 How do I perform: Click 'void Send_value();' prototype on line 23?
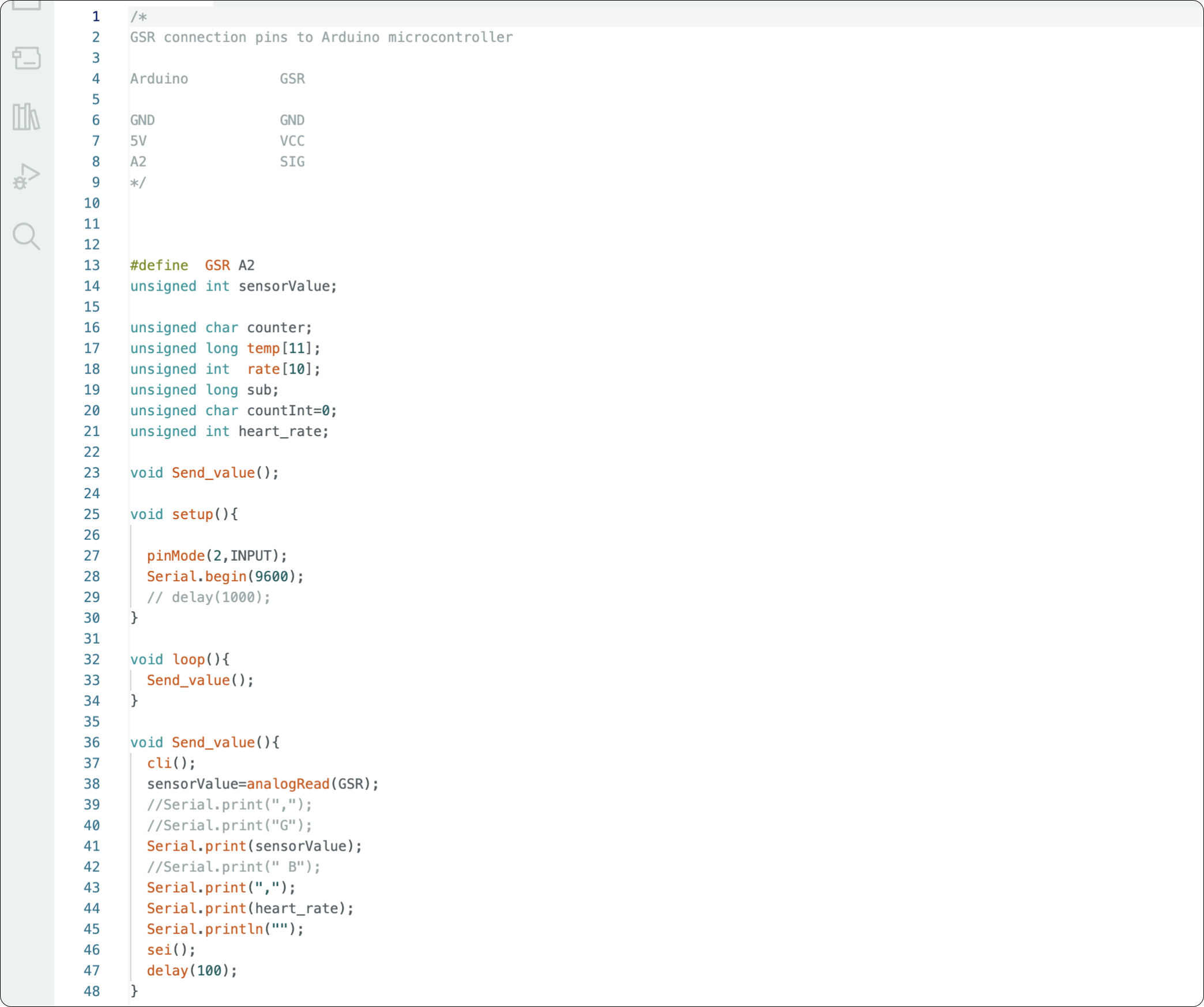click(205, 473)
